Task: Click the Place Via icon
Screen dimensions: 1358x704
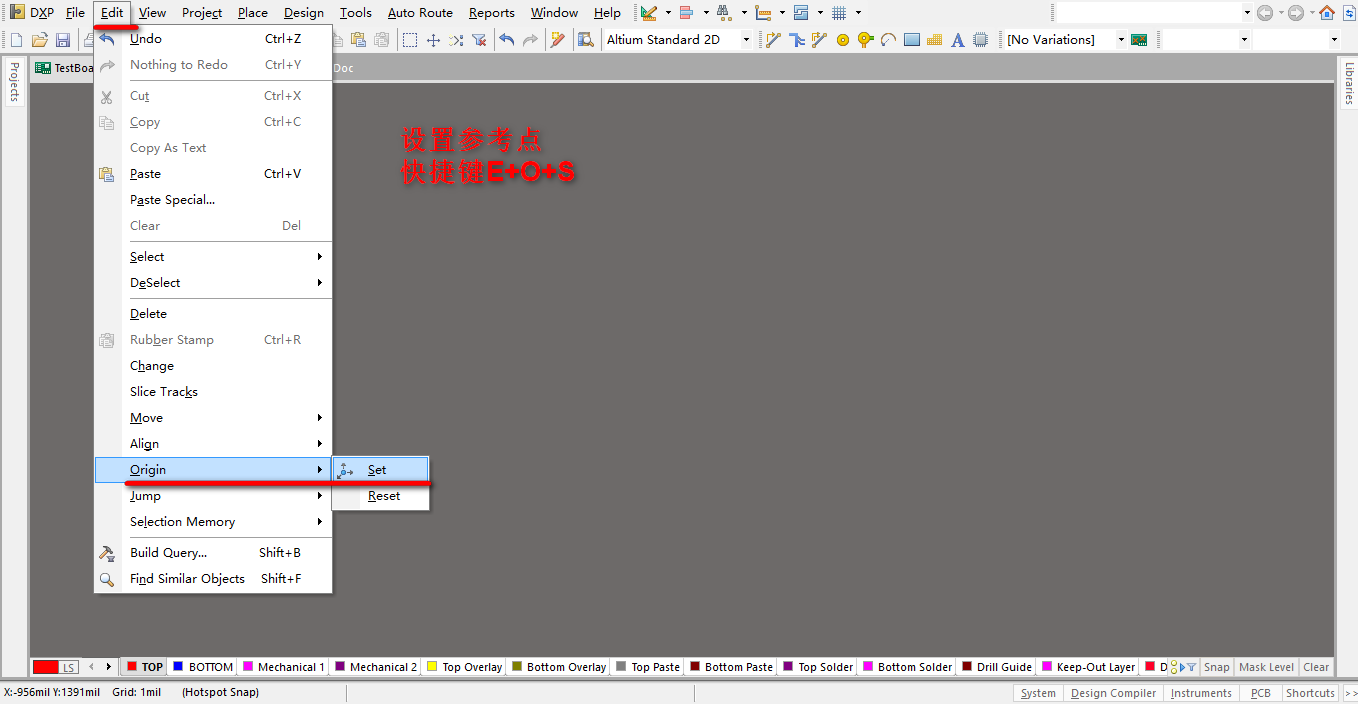Action: [x=865, y=40]
